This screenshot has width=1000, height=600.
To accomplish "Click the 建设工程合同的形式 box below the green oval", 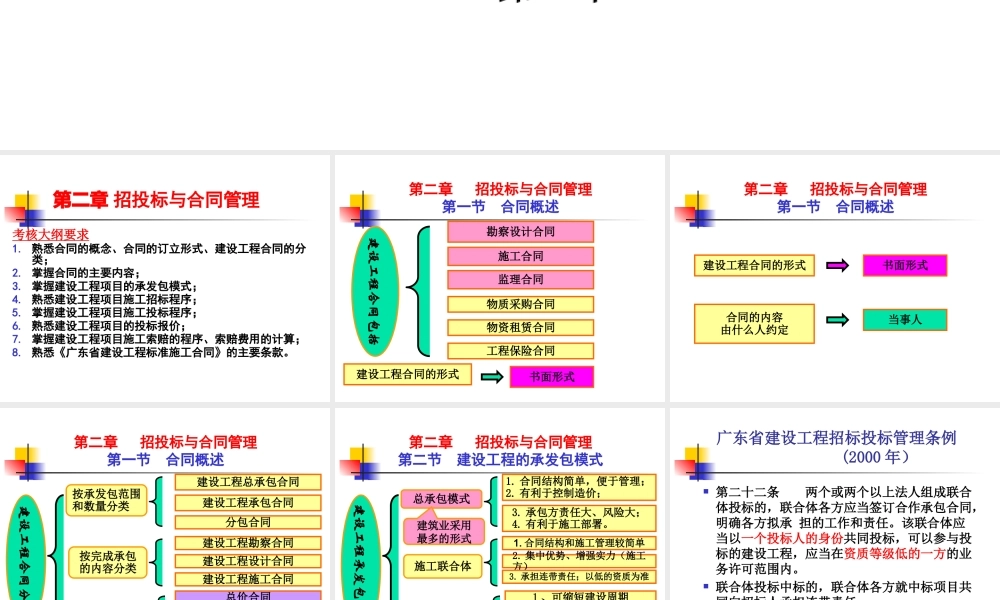I will (408, 374).
